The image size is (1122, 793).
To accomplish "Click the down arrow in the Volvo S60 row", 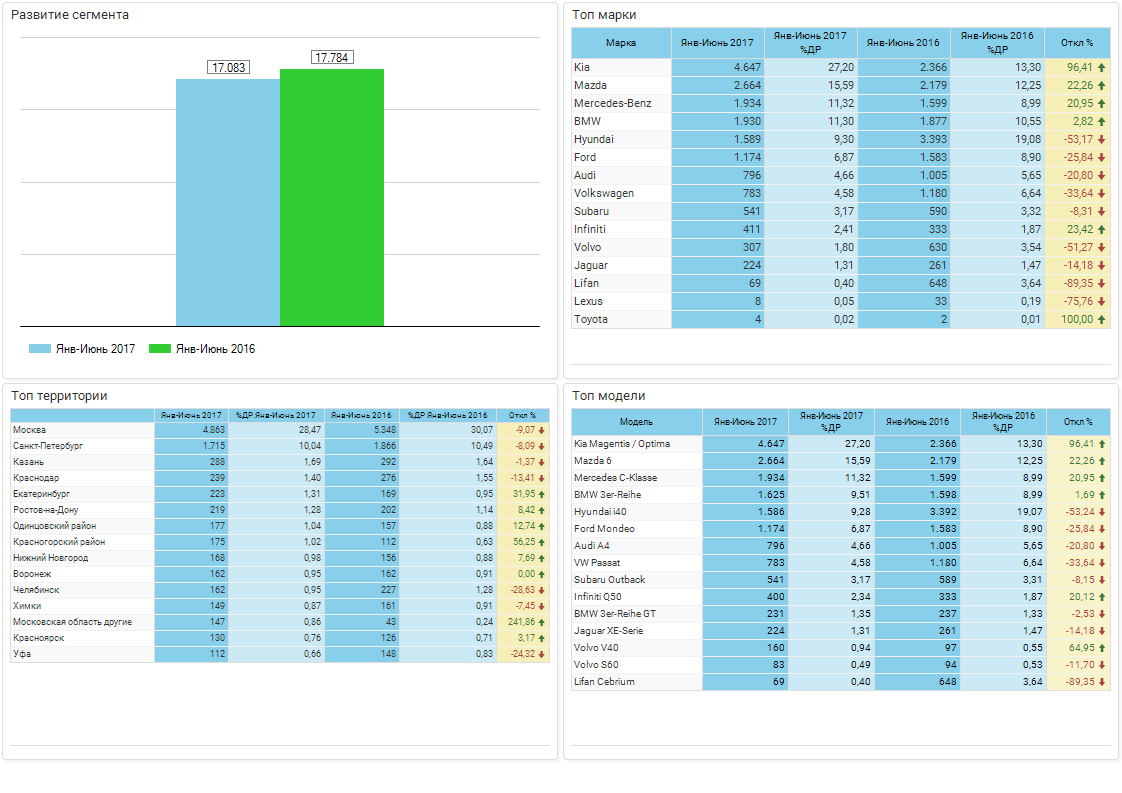I will coord(1102,666).
